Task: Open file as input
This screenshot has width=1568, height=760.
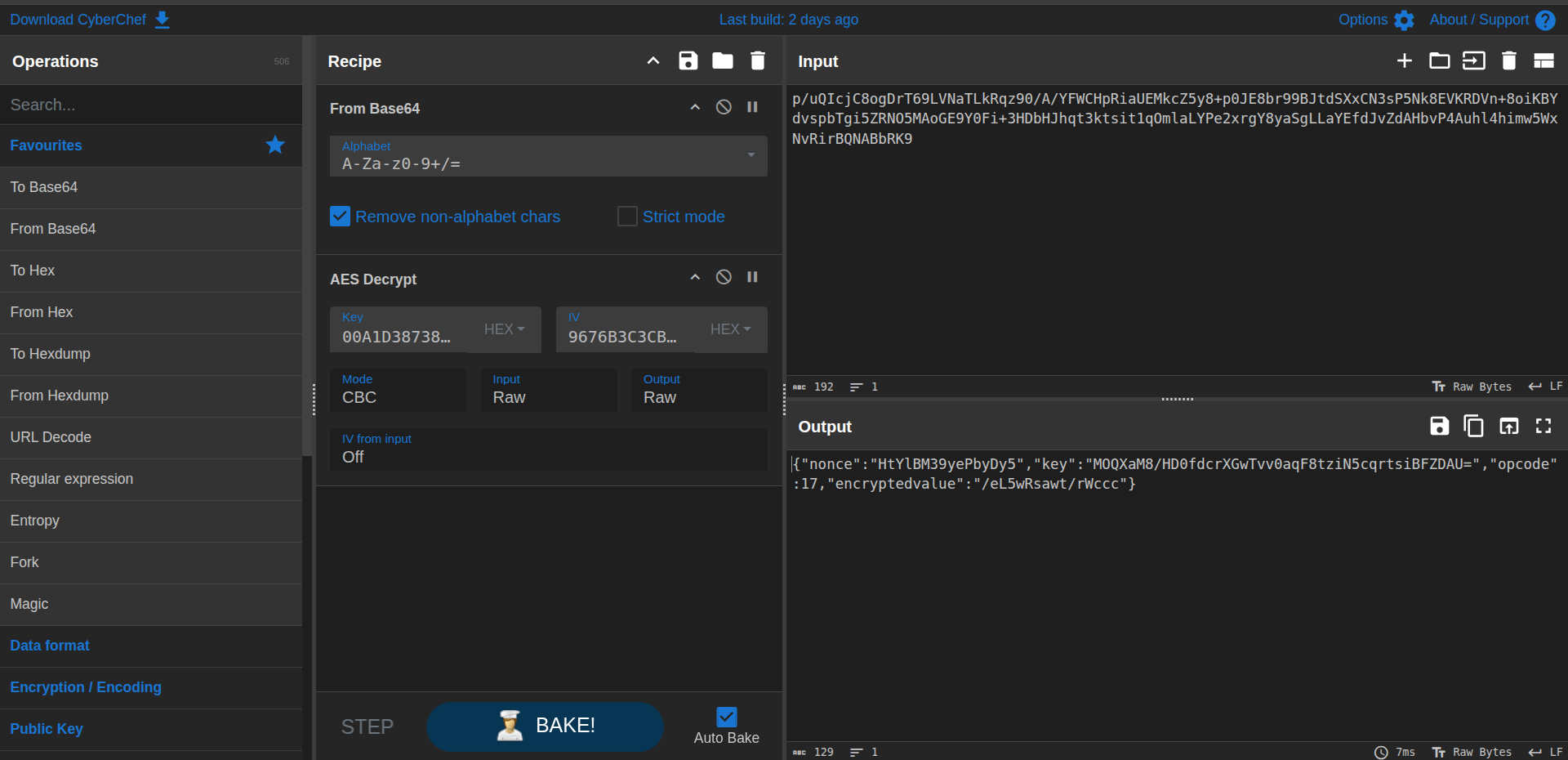Action: (1474, 60)
